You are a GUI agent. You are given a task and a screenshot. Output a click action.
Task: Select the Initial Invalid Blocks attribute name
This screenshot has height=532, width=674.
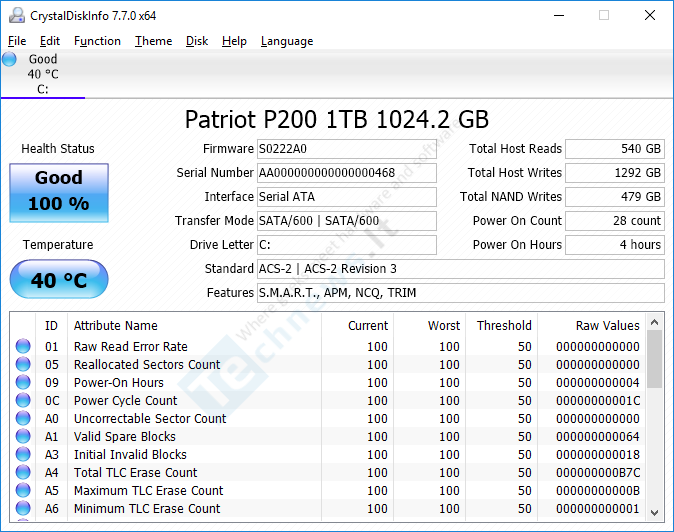(130, 455)
